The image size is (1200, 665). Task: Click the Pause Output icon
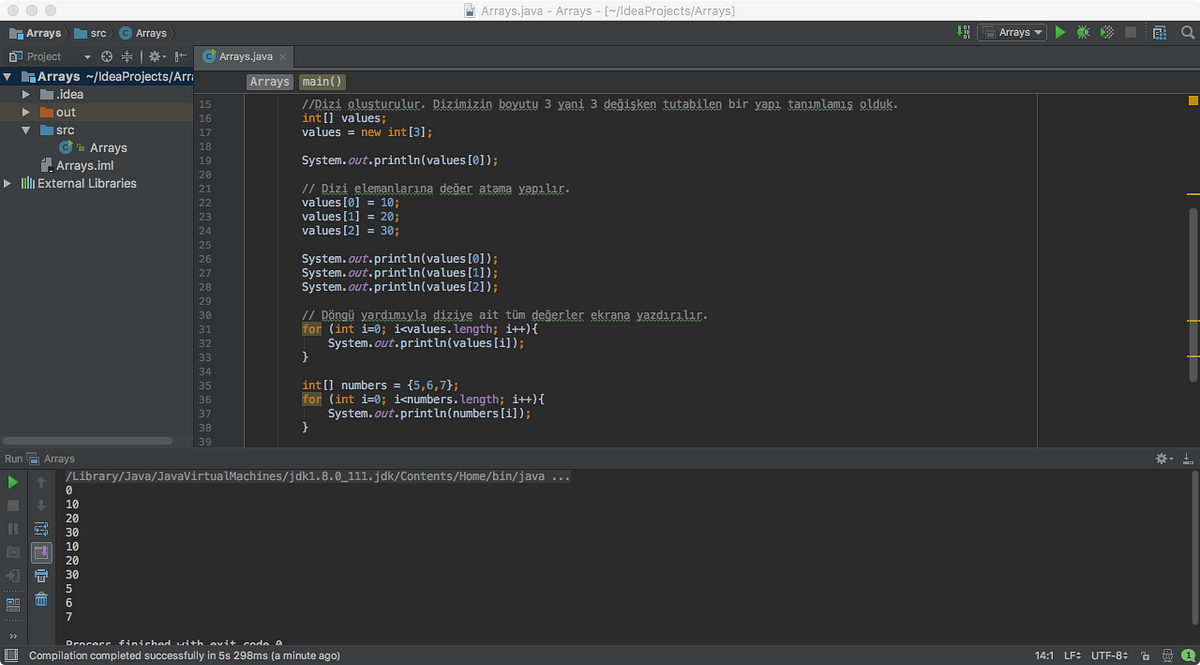pyautogui.click(x=13, y=528)
